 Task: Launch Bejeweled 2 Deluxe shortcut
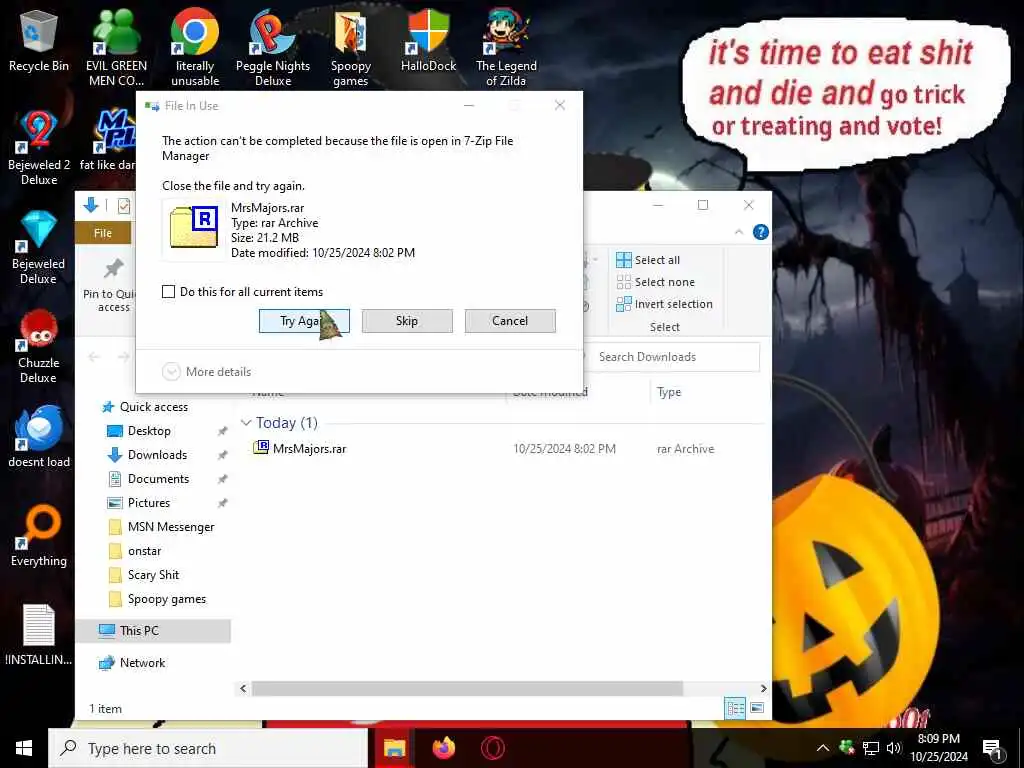click(39, 148)
